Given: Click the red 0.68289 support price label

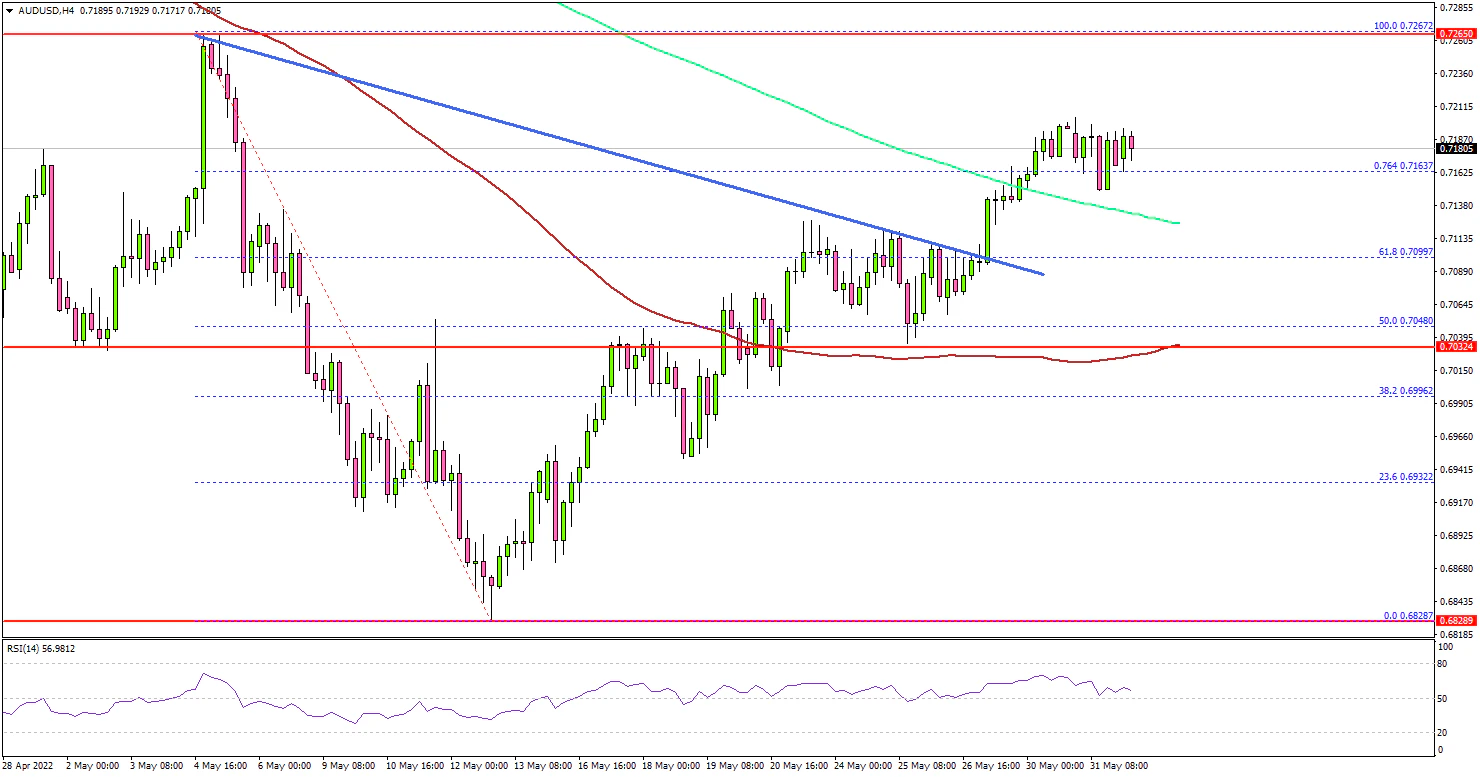Looking at the screenshot, I should coord(1456,620).
